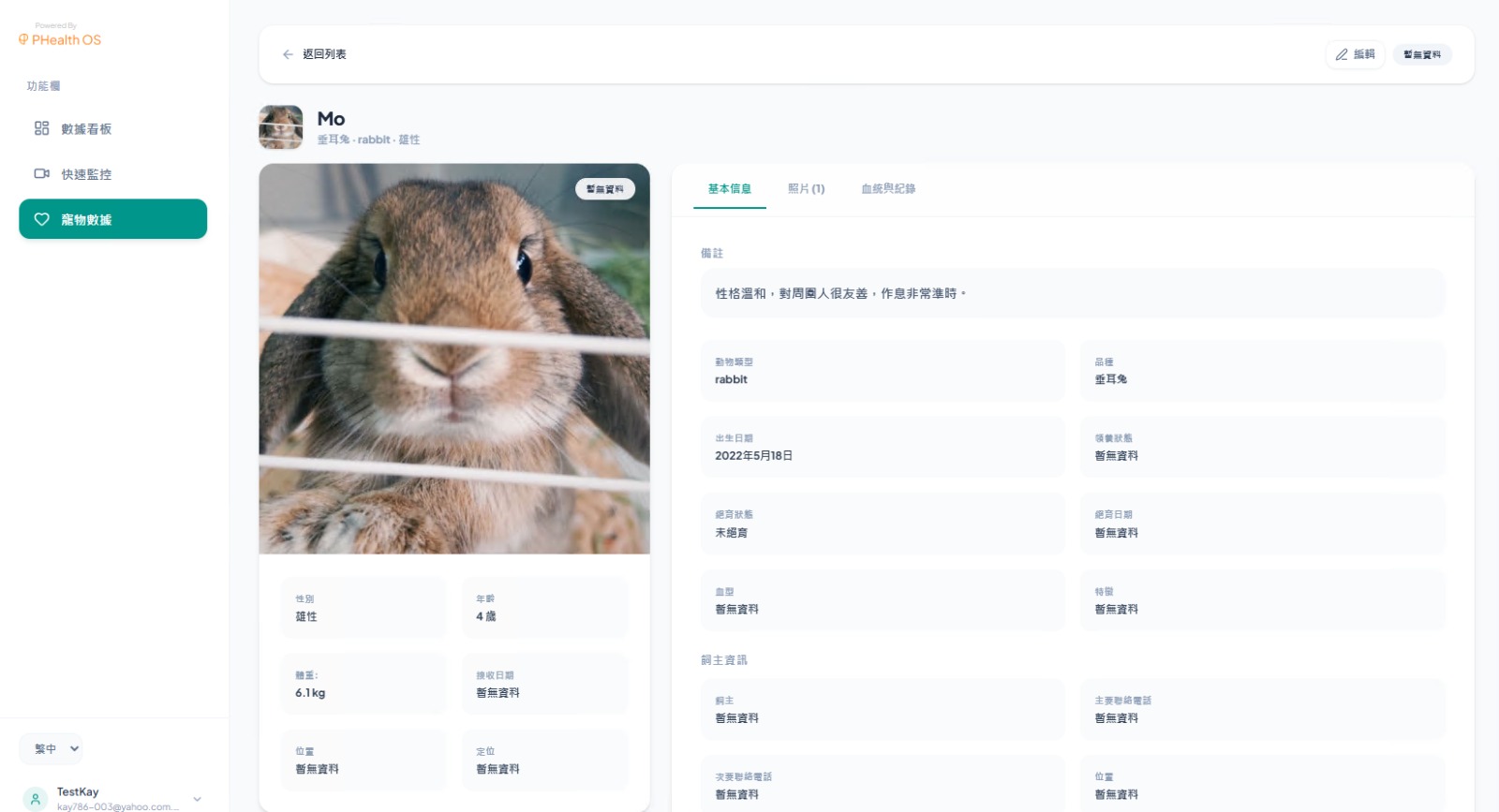Expand the TestKay account chevron
Screen dimensions: 1499x812
(197, 799)
